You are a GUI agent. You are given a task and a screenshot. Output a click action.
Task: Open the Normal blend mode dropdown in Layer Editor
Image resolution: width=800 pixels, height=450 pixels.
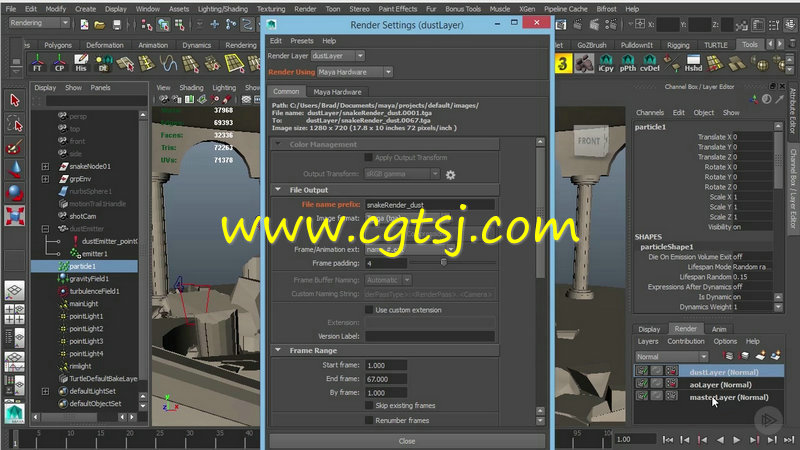tap(672, 357)
